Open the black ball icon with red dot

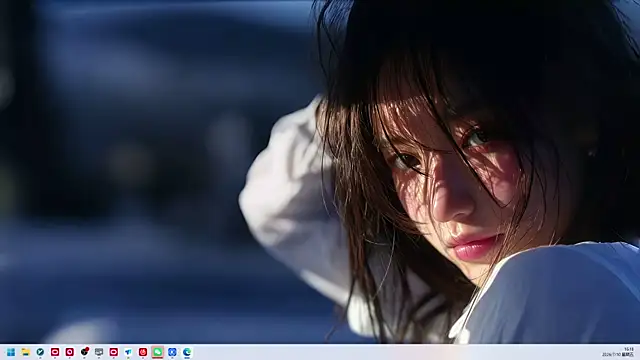coord(84,352)
